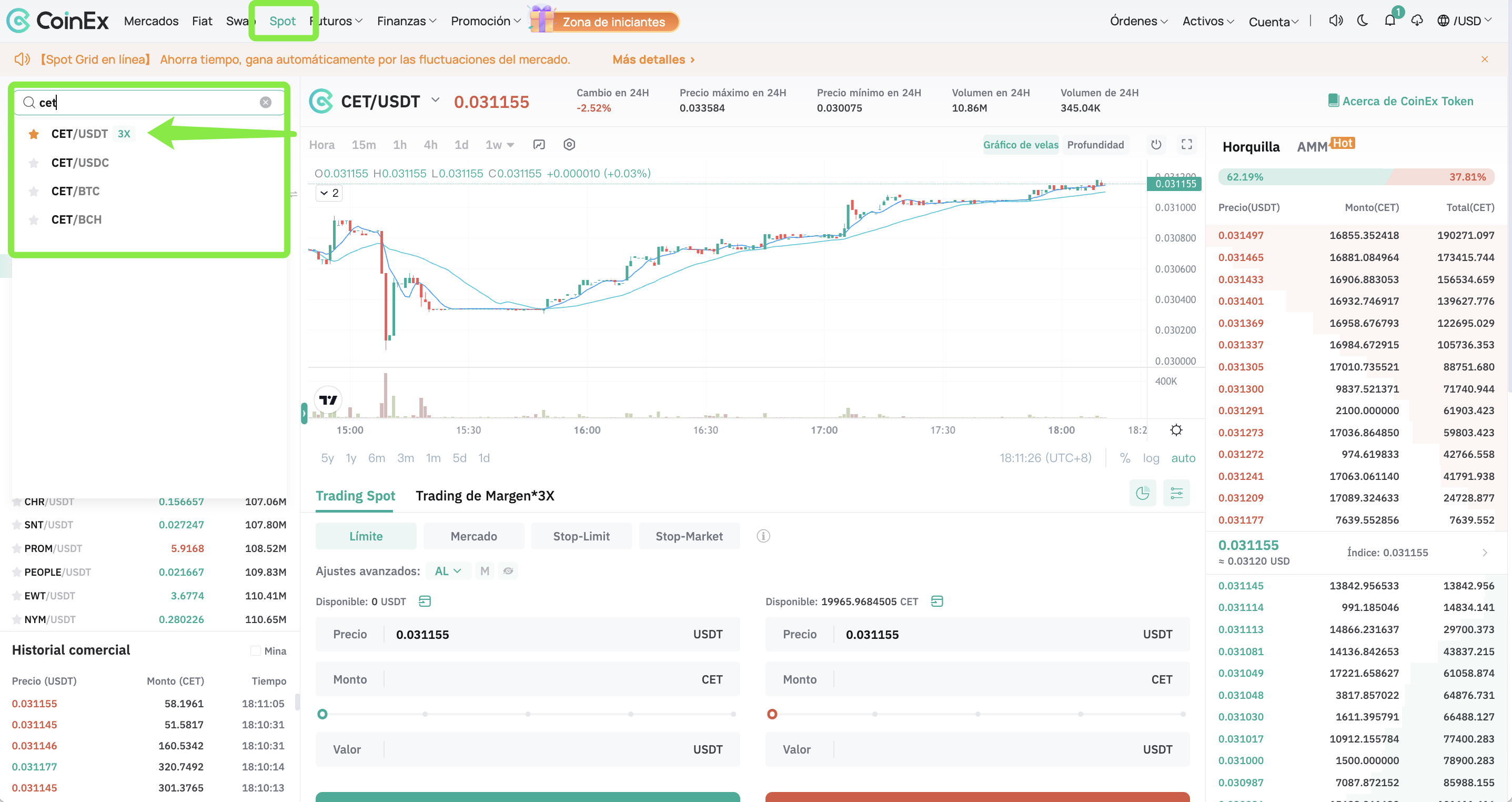Open the Órdenes dropdown
This screenshot has width=1512, height=802.
pyautogui.click(x=1138, y=21)
